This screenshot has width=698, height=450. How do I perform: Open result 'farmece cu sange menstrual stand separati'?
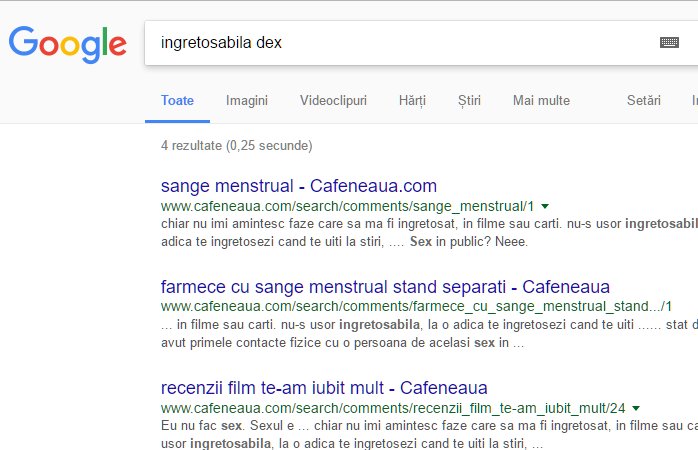[385, 287]
